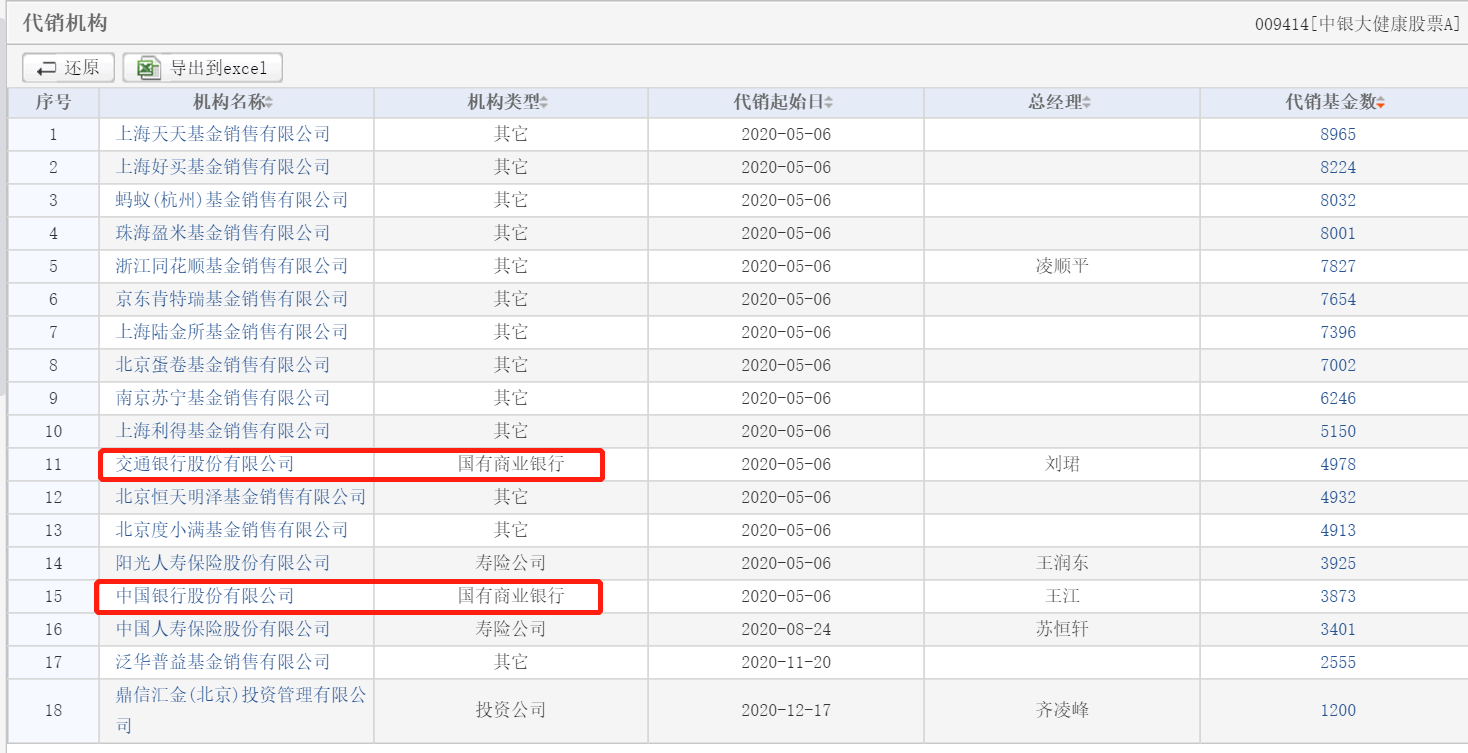This screenshot has width=1468, height=753.
Task: Select general manager name 王江
Action: click(x=1062, y=596)
